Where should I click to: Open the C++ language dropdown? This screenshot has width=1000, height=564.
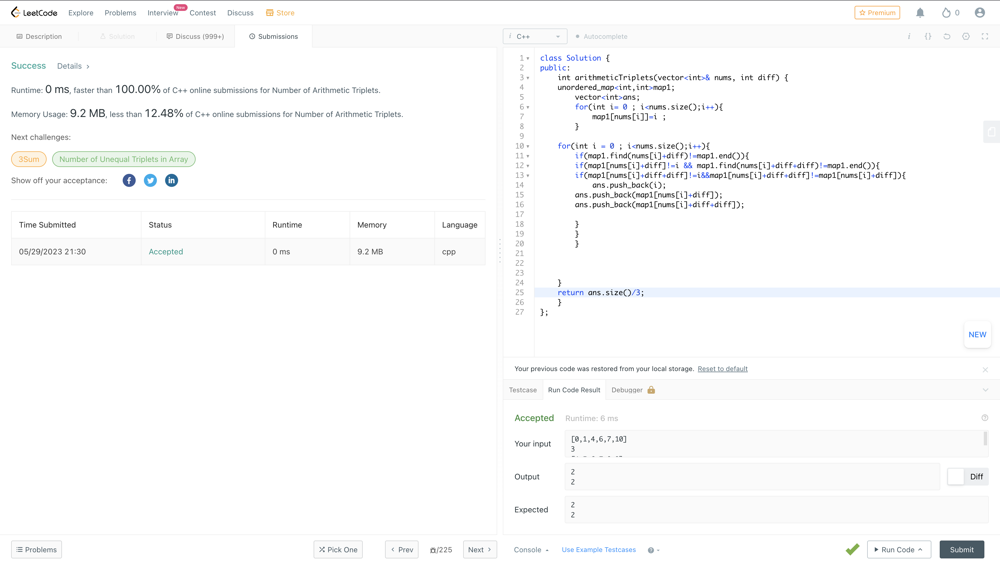coord(535,37)
